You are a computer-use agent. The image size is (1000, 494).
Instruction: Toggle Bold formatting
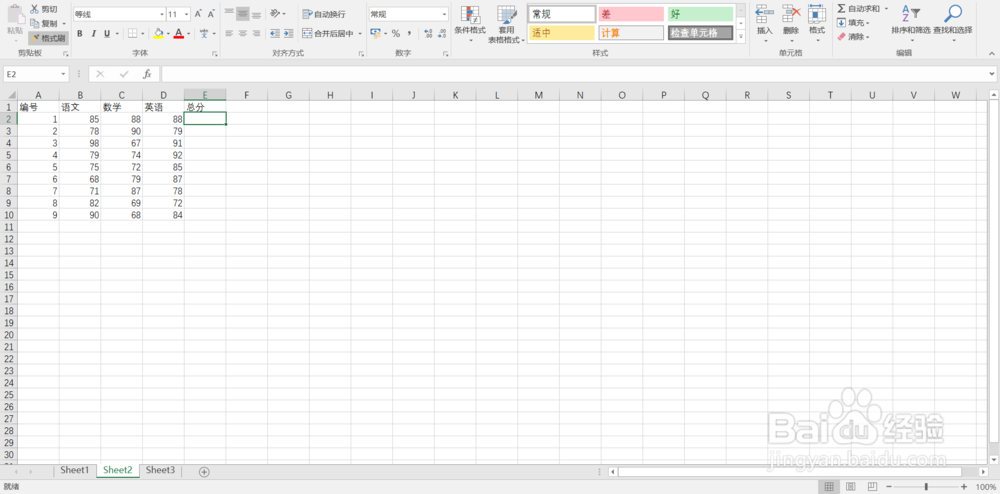pyautogui.click(x=80, y=33)
